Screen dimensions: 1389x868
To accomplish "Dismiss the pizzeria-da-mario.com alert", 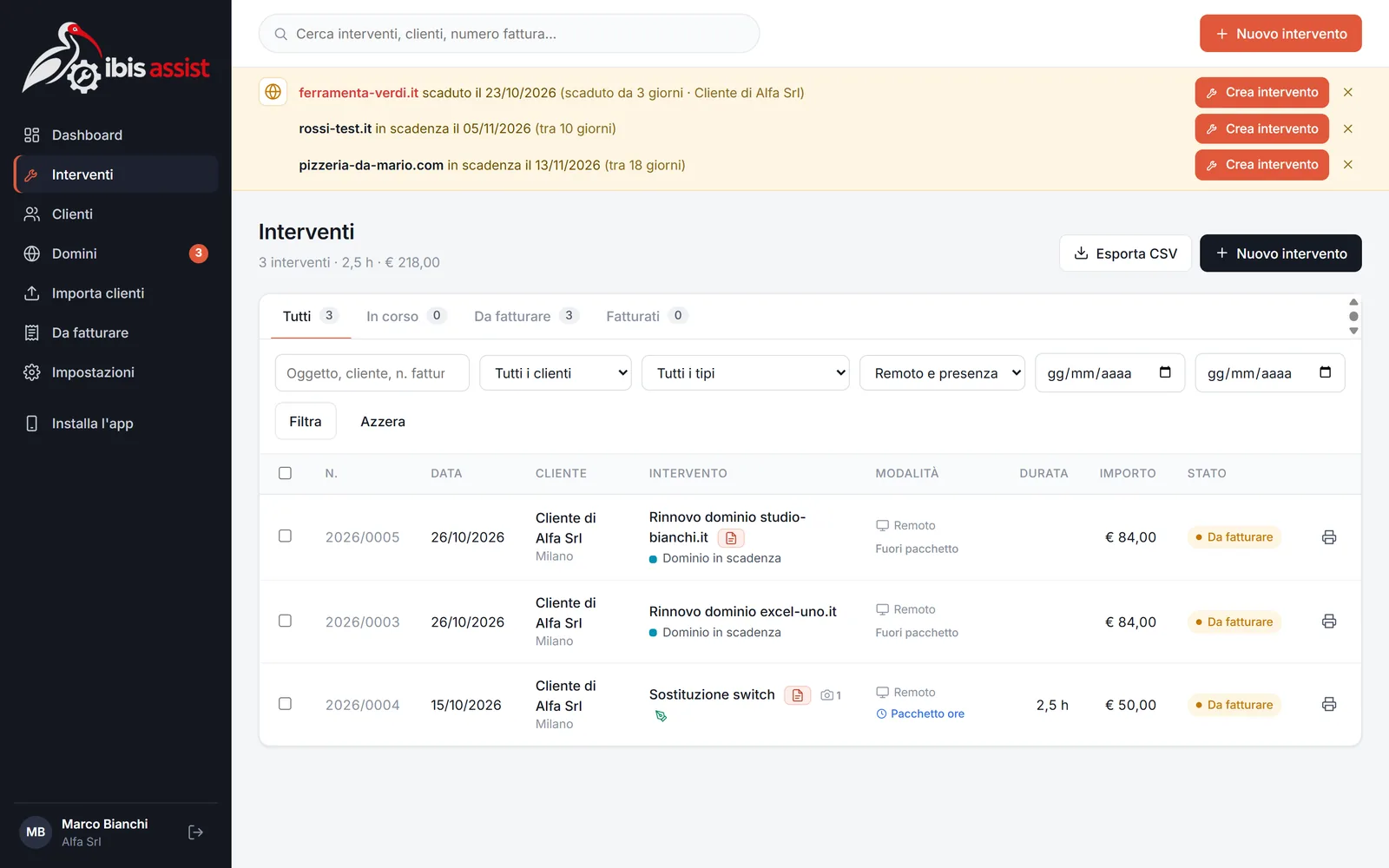I will (1348, 165).
